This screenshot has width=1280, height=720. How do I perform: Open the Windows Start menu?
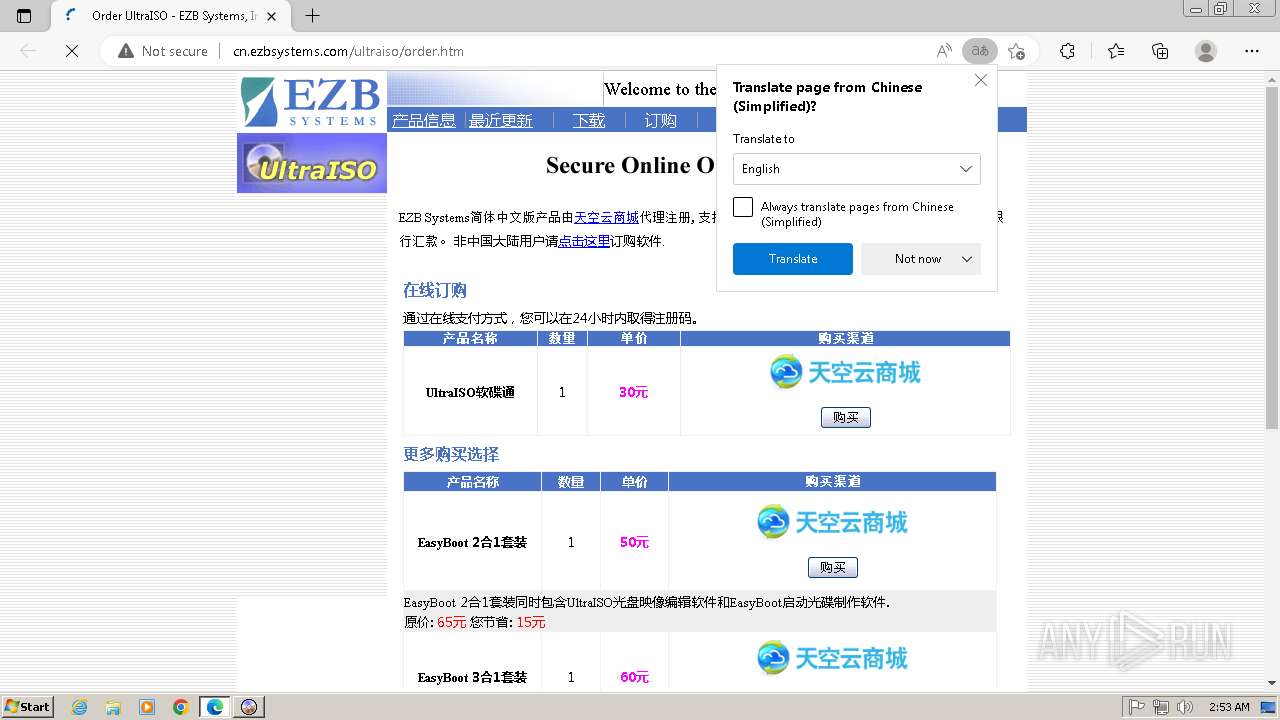pyautogui.click(x=28, y=706)
